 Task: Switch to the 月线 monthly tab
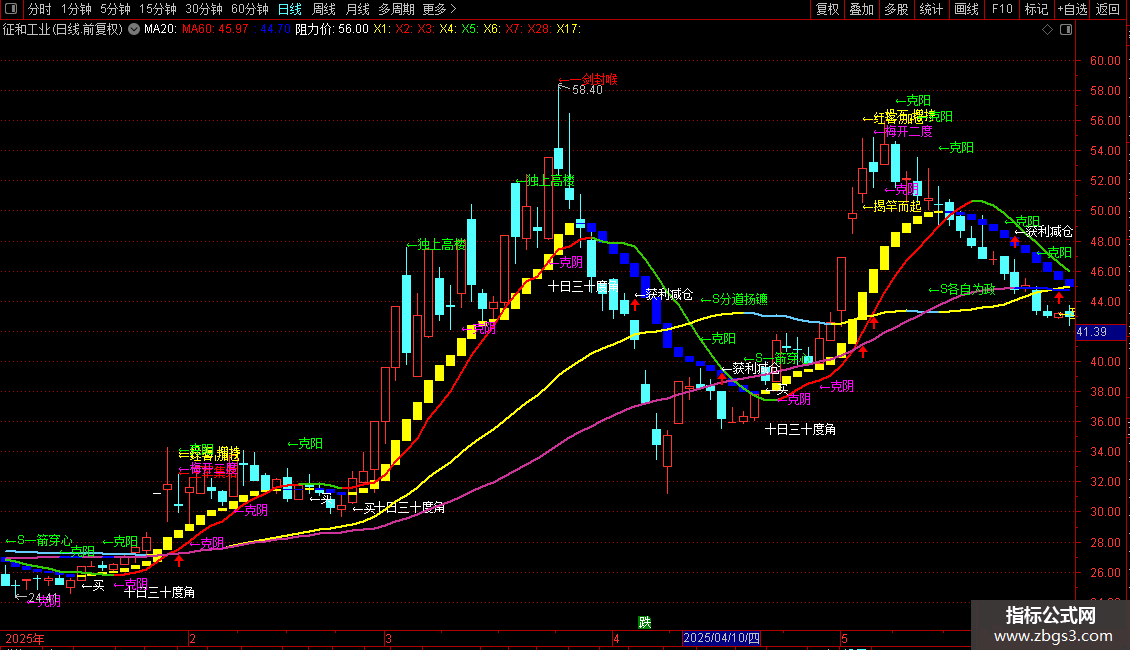pos(357,9)
